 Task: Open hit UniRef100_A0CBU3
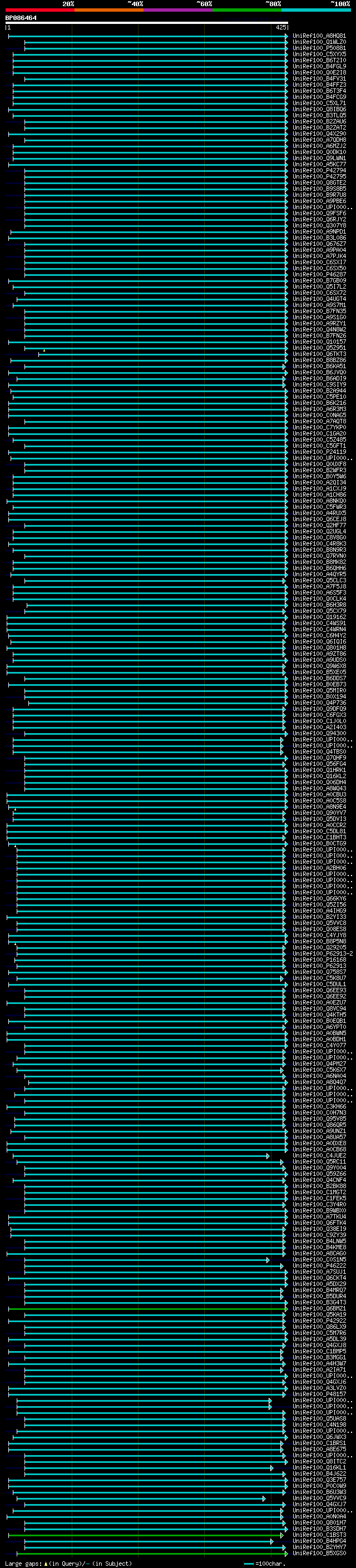tap(319, 794)
